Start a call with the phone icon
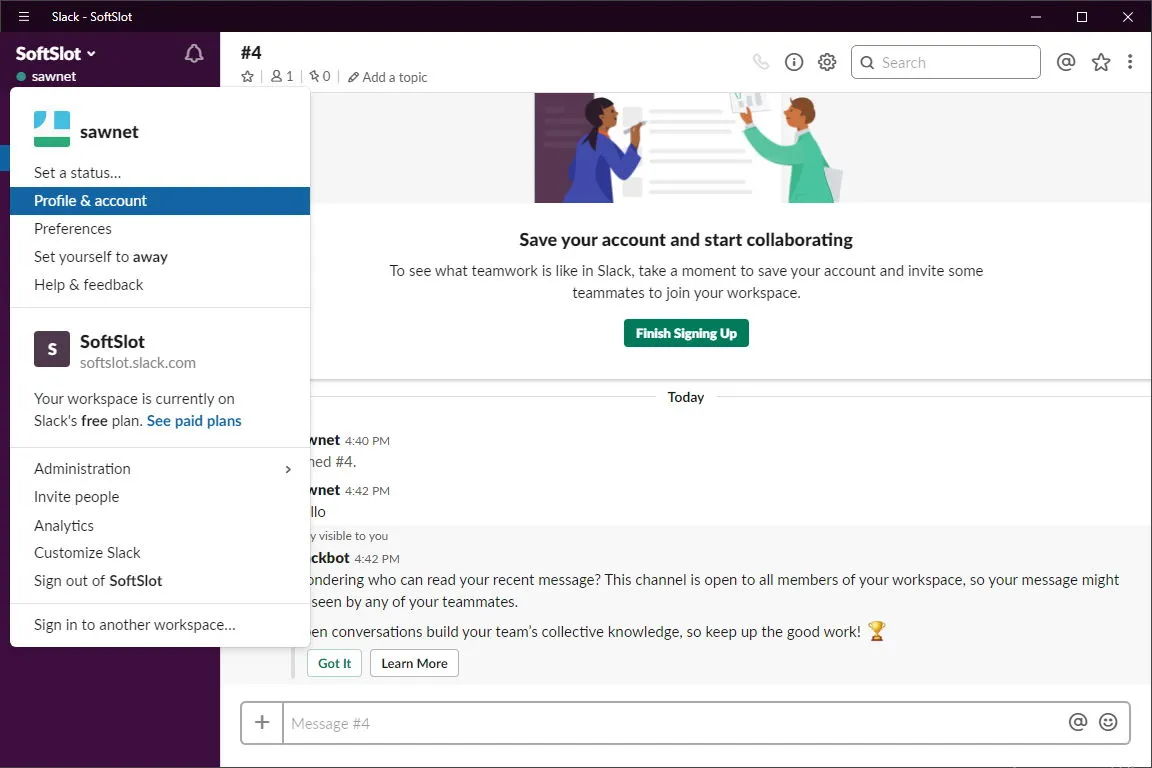This screenshot has width=1152, height=768. [x=761, y=62]
